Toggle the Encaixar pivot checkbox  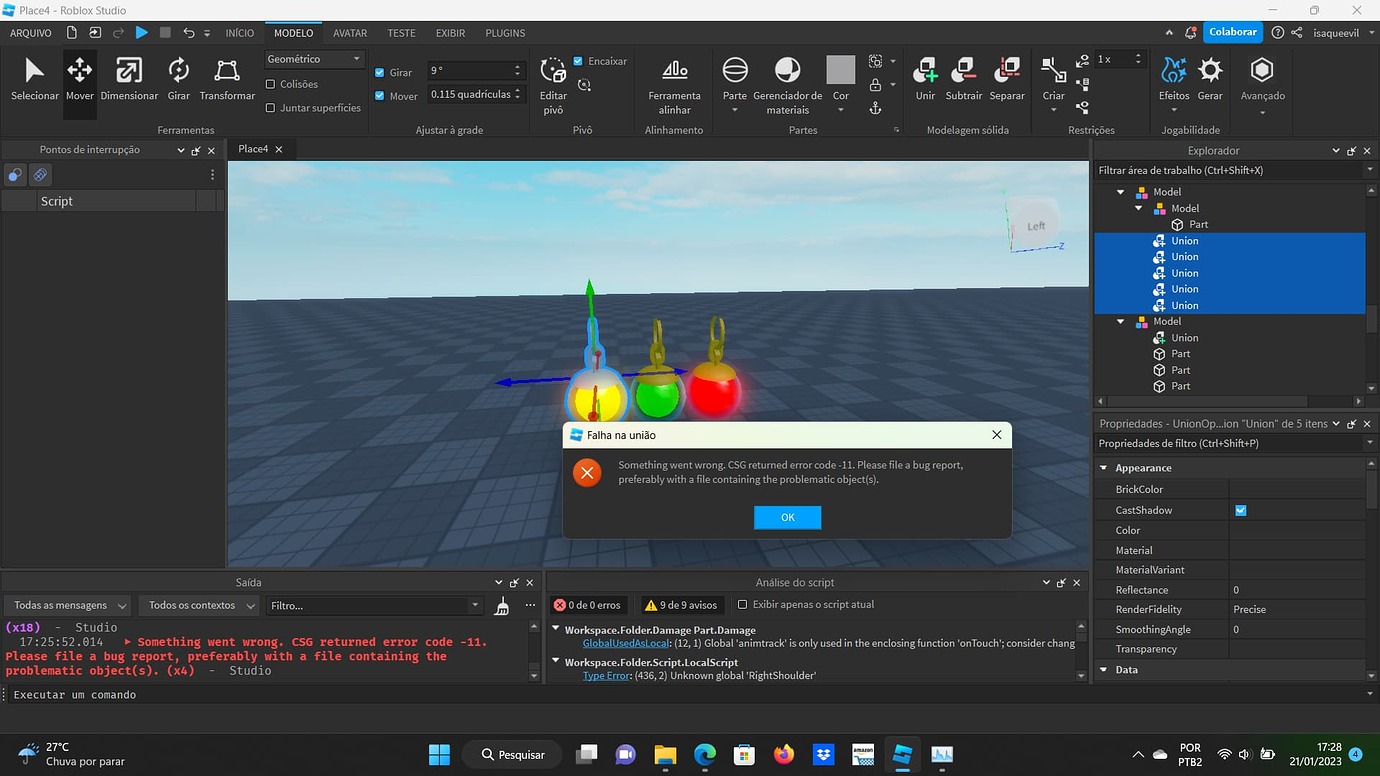[x=578, y=61]
